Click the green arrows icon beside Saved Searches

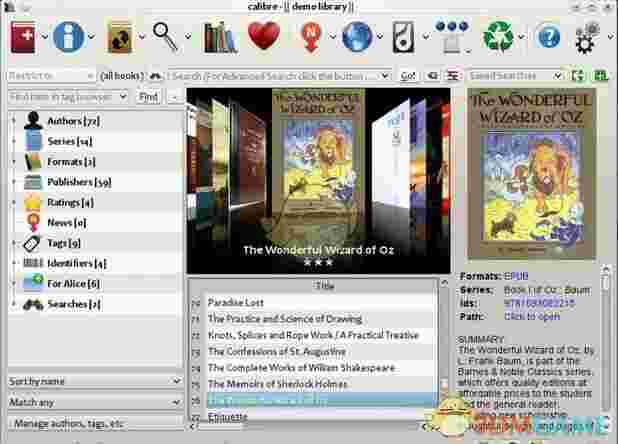pyautogui.click(x=578, y=75)
